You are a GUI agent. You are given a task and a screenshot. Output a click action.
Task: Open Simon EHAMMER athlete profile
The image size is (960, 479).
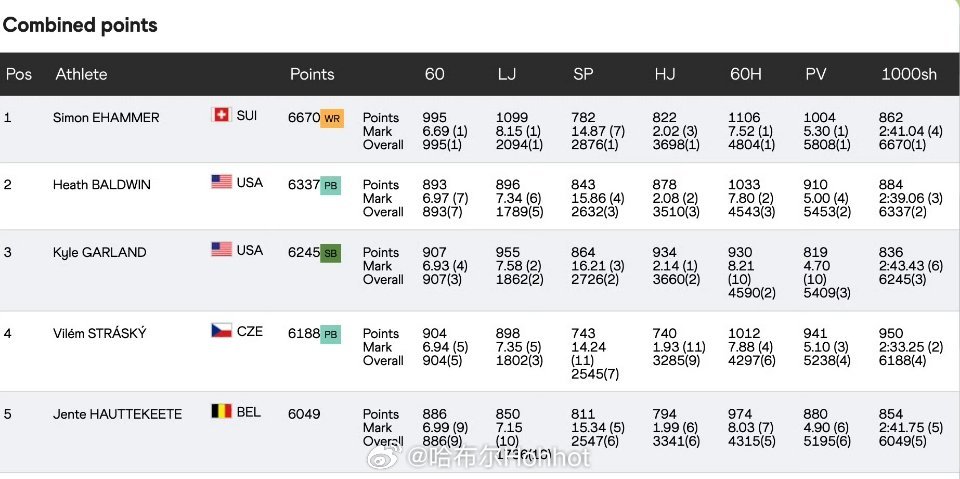coord(106,118)
